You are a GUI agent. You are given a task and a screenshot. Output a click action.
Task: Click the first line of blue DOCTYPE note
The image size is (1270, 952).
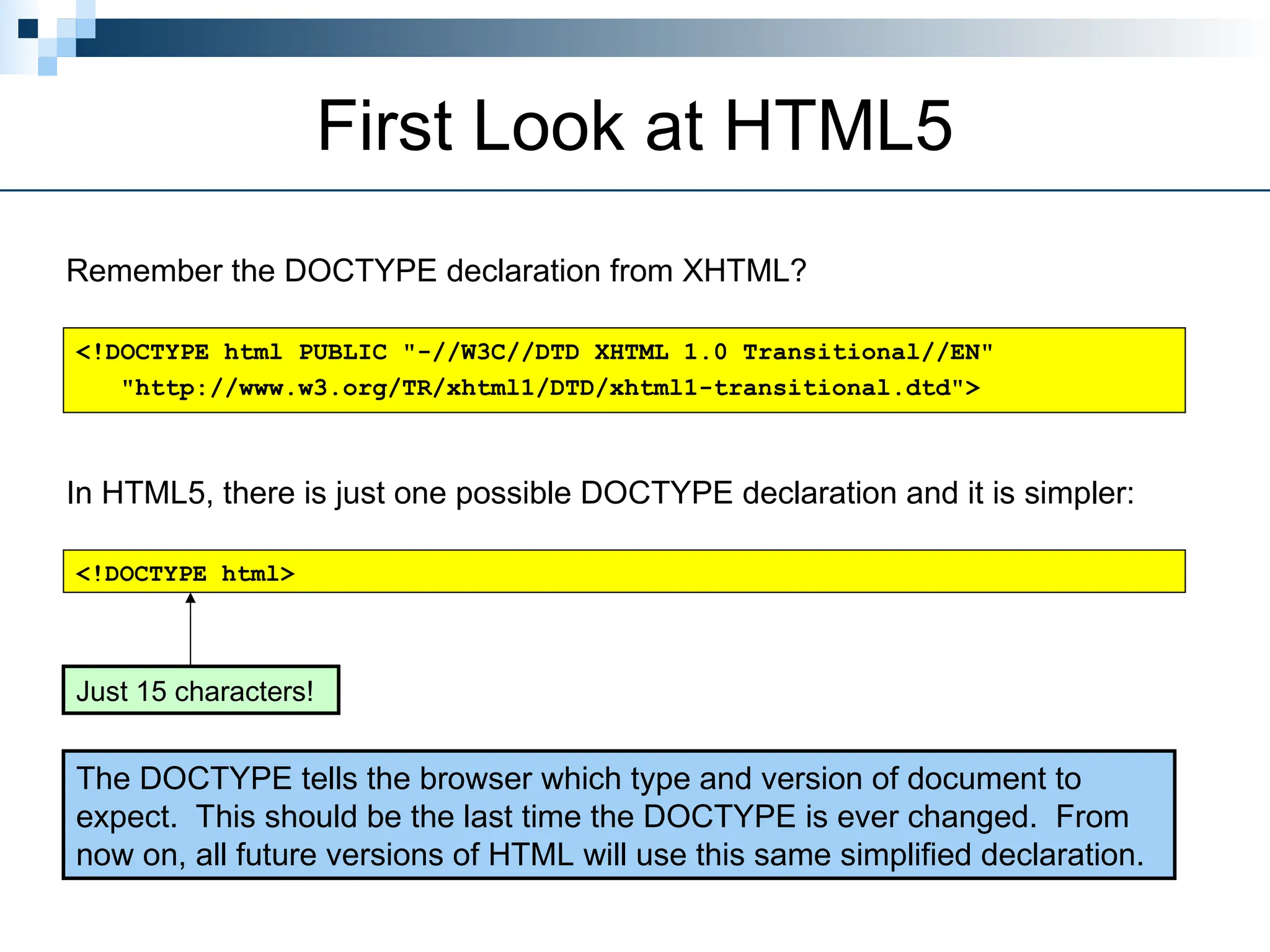(578, 778)
